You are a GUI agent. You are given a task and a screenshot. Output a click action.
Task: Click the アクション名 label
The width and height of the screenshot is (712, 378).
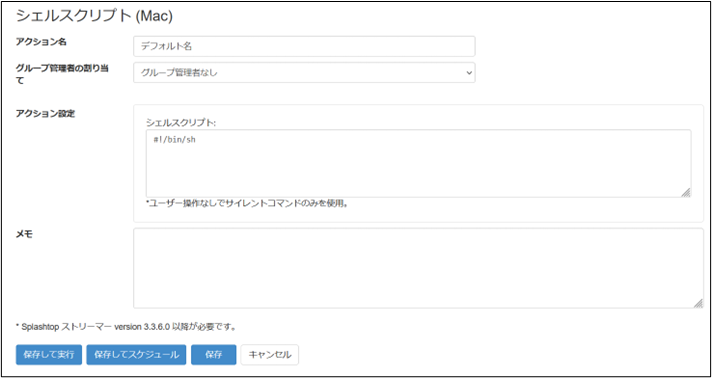click(41, 42)
